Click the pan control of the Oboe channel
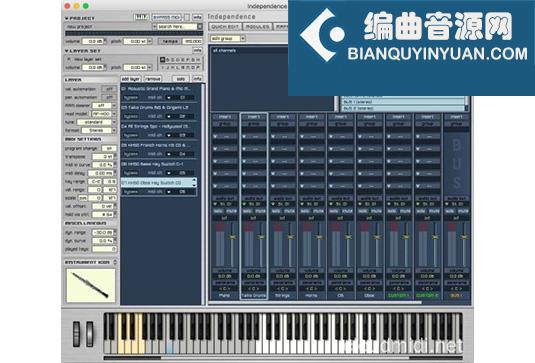535x363 pixels. pos(370,289)
